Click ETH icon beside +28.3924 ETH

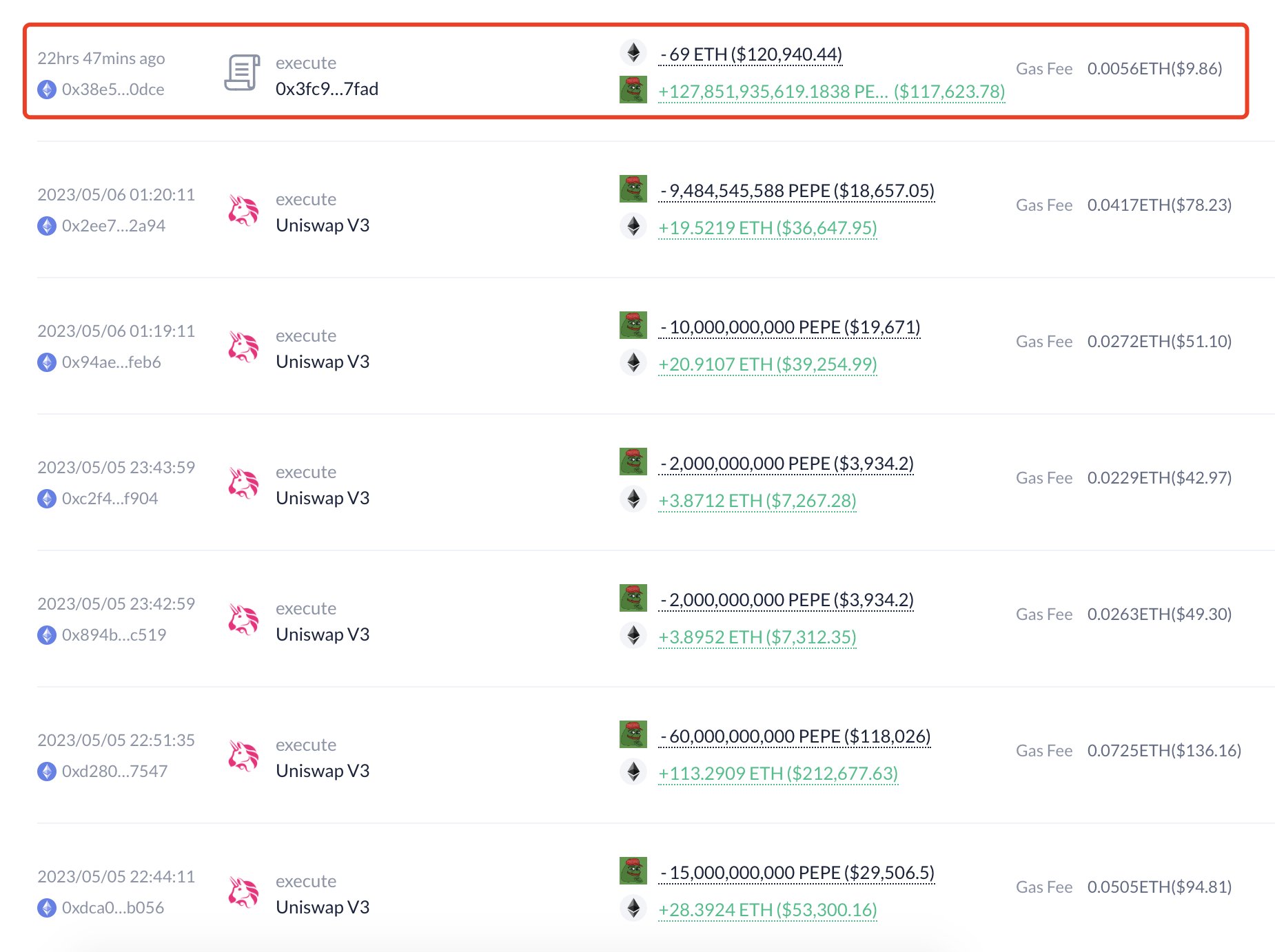coord(633,908)
